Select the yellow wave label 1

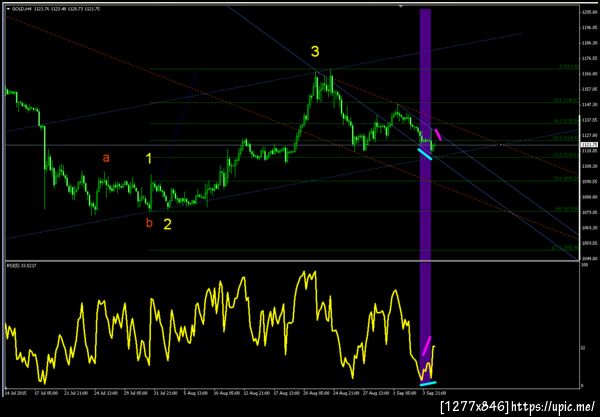pyautogui.click(x=149, y=159)
